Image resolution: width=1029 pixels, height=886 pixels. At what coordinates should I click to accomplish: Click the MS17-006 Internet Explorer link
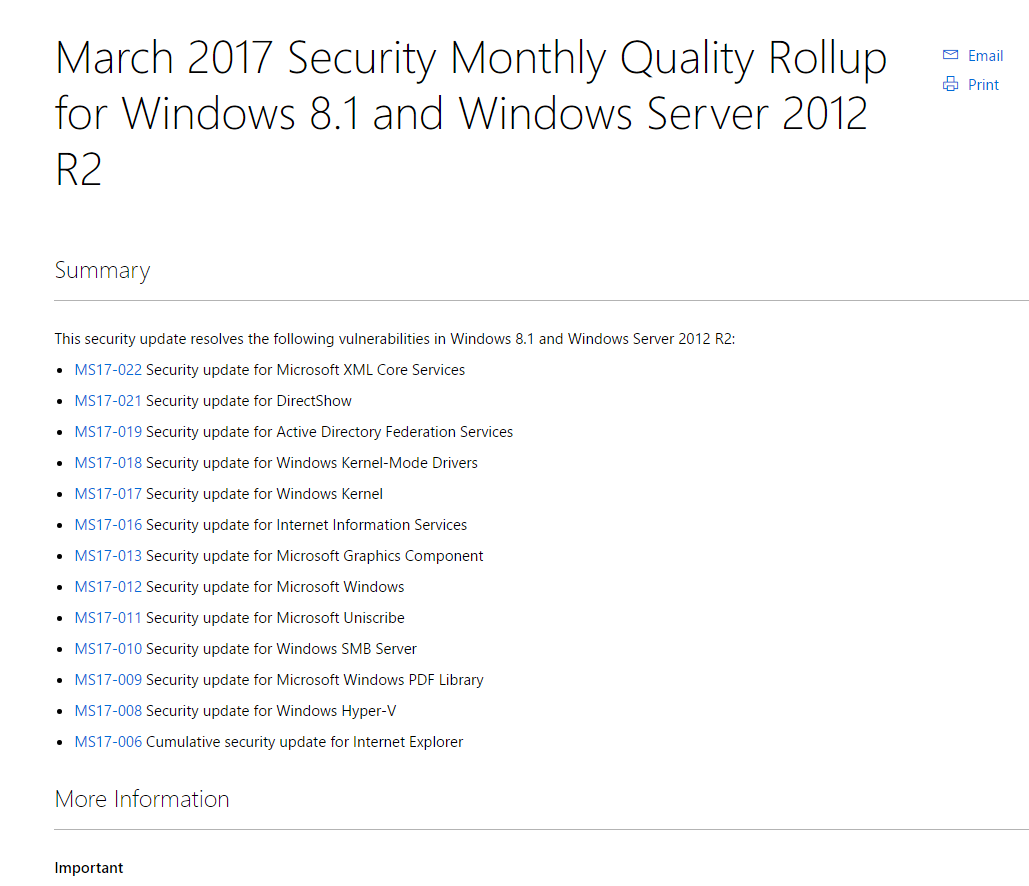point(108,742)
